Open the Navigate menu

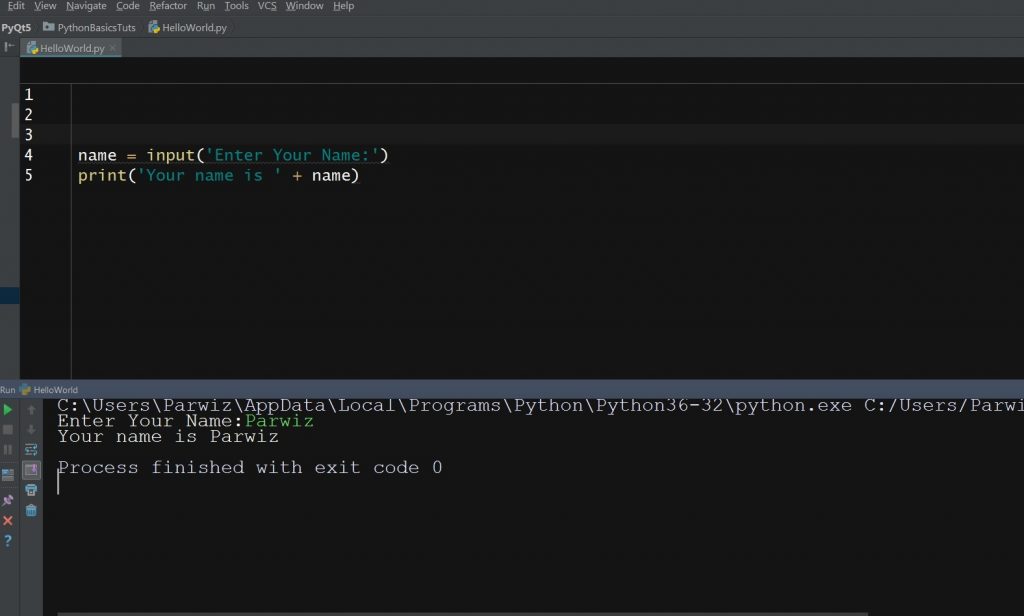86,6
